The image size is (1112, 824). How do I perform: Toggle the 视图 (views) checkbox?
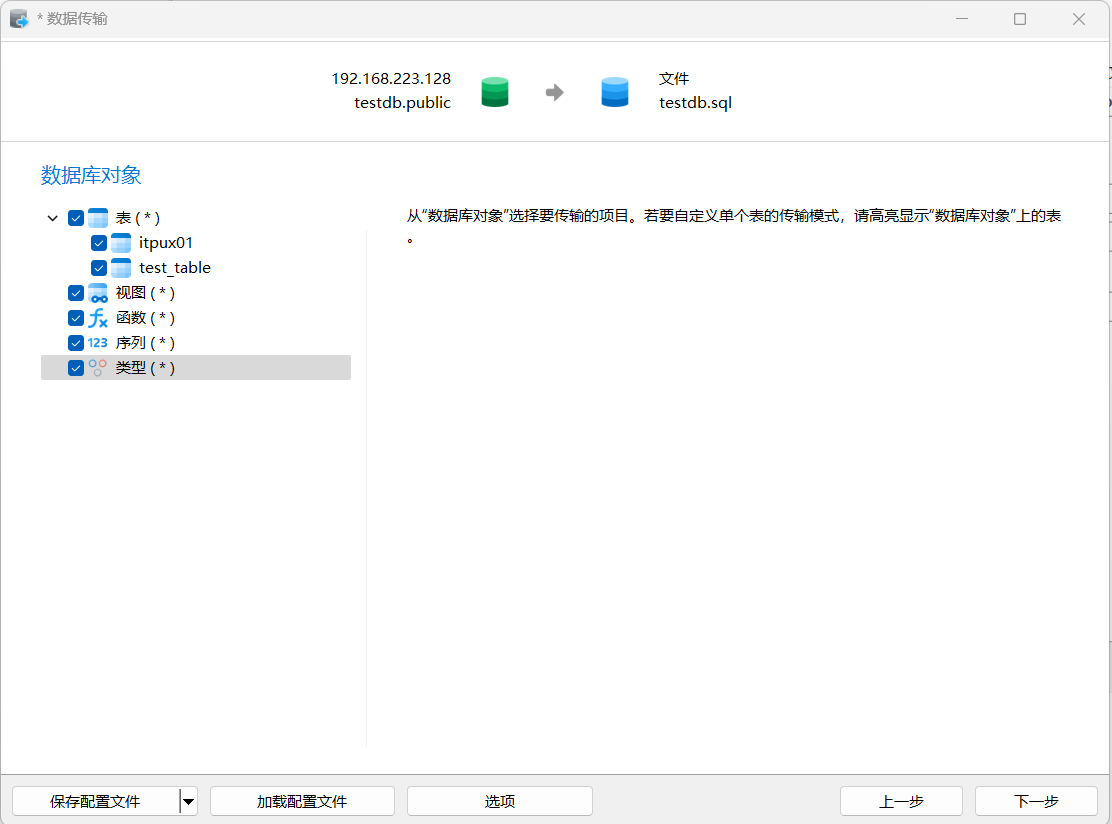click(76, 293)
